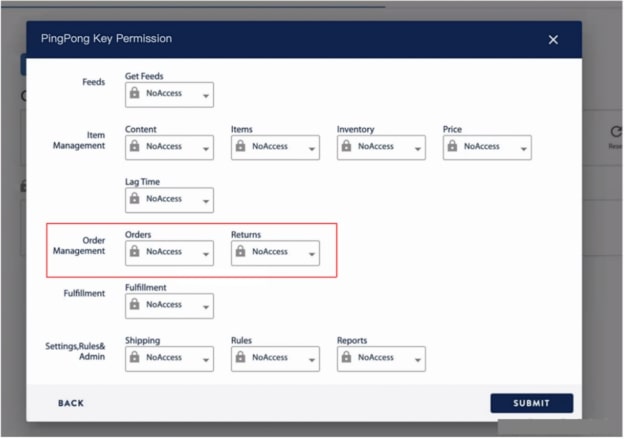Click the lock icon in Items field
Viewport: 624px width, 439px height.
pos(240,146)
